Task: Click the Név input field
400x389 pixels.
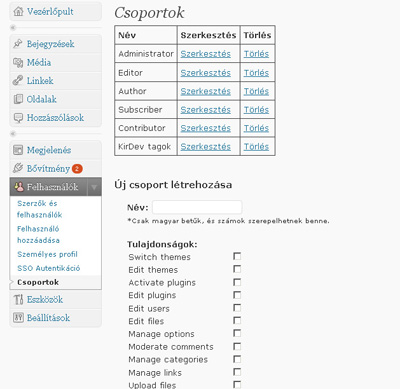Action: pyautogui.click(x=197, y=207)
